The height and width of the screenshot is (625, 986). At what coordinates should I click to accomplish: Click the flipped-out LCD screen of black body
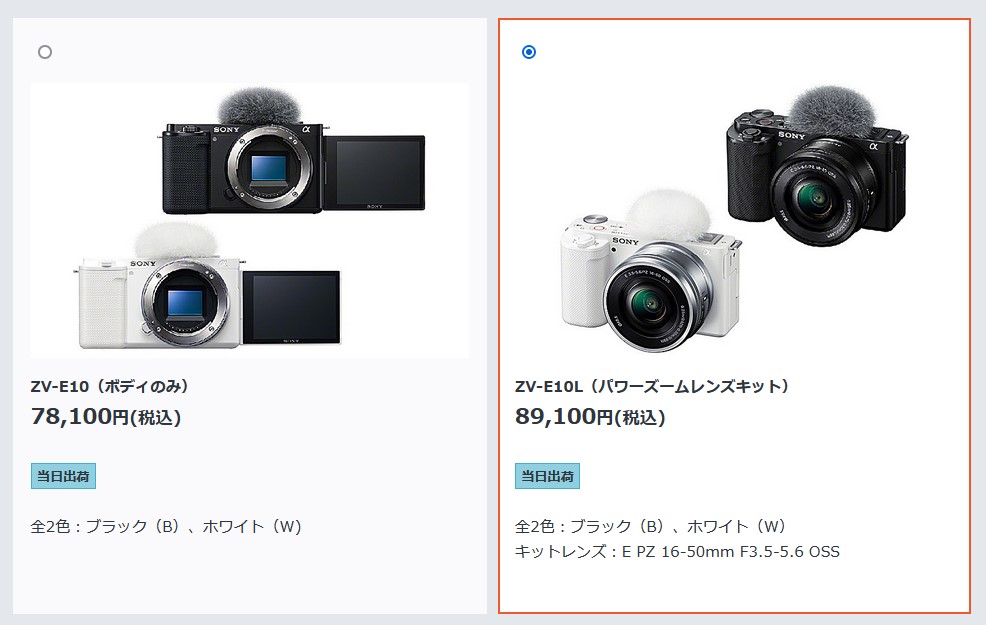coord(375,172)
